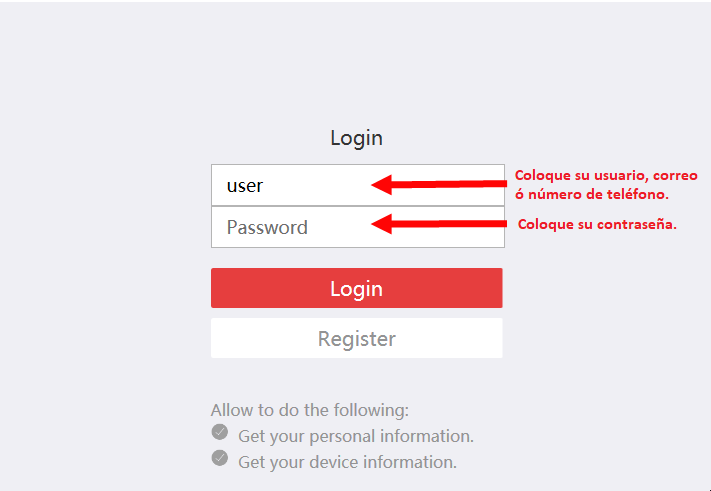Screen dimensions: 711x491
Task: Open the Register button
Action: pos(356,338)
